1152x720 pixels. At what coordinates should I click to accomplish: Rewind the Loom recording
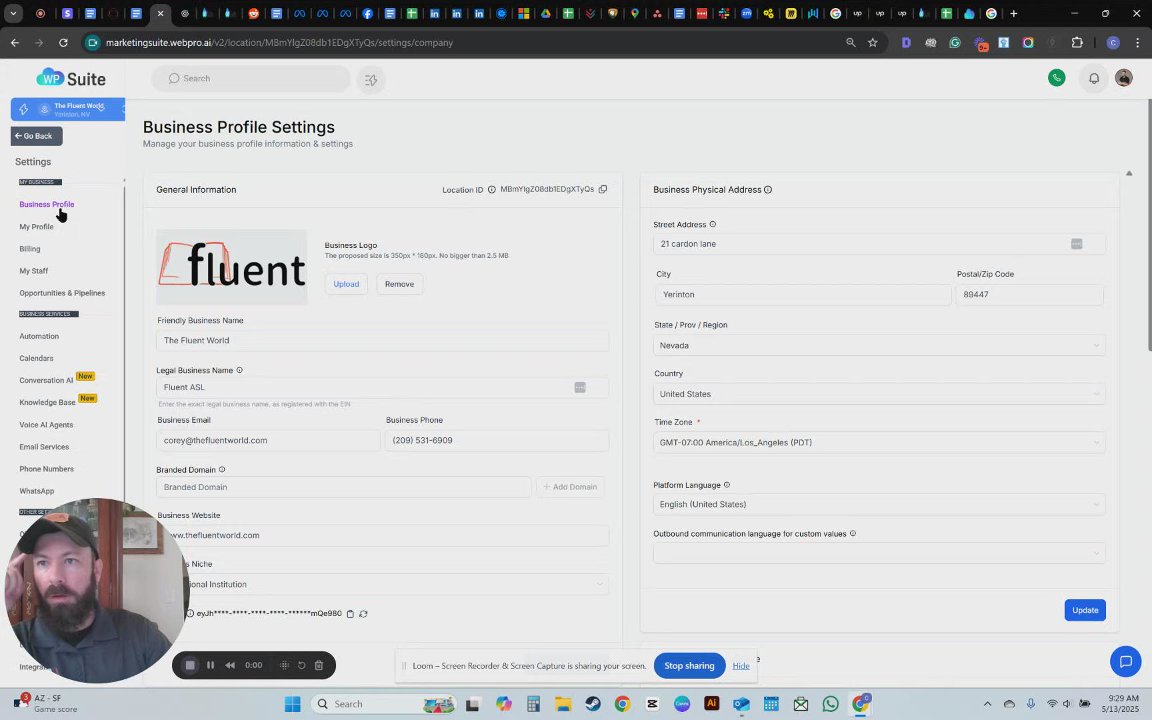(x=230, y=665)
